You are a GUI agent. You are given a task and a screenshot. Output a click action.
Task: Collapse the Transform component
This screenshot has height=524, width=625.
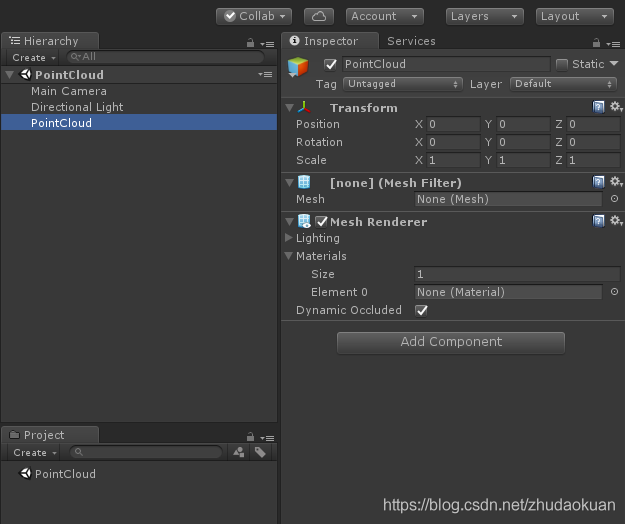click(x=290, y=108)
